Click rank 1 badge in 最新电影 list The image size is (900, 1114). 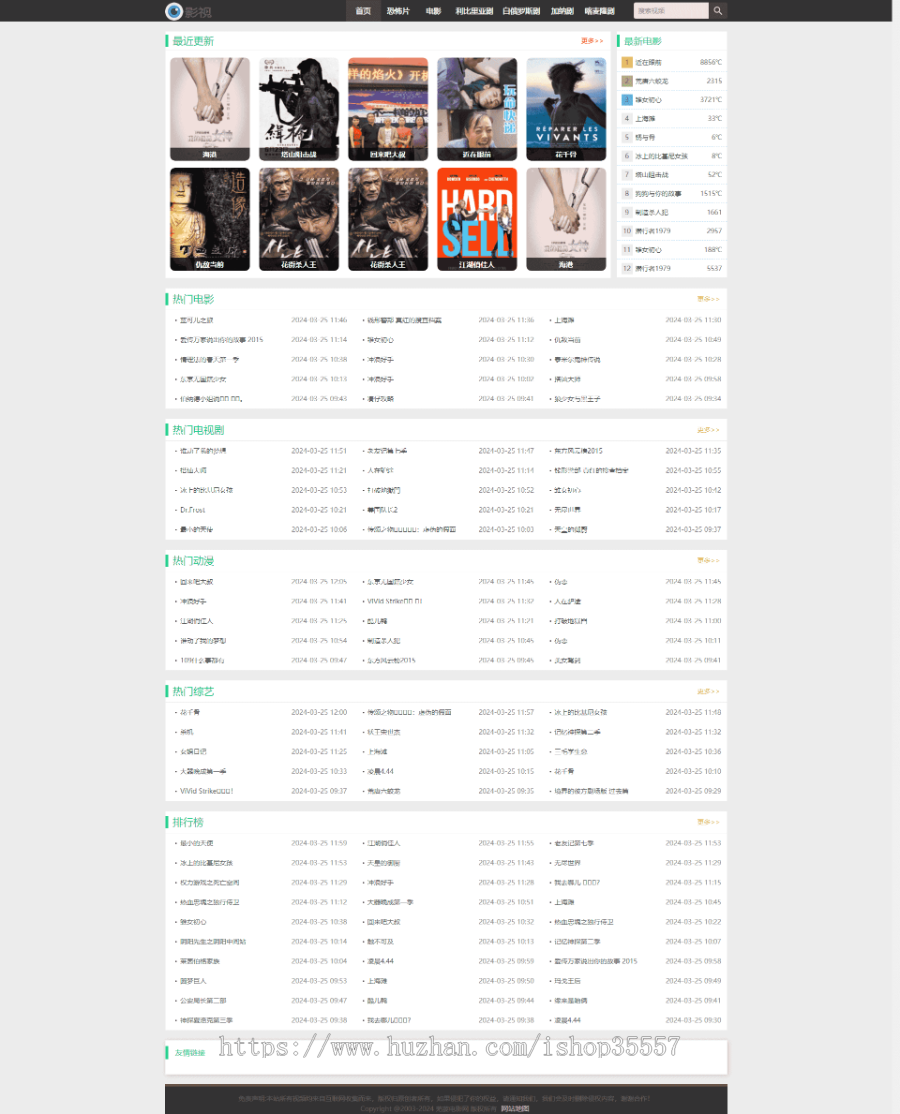[x=627, y=63]
